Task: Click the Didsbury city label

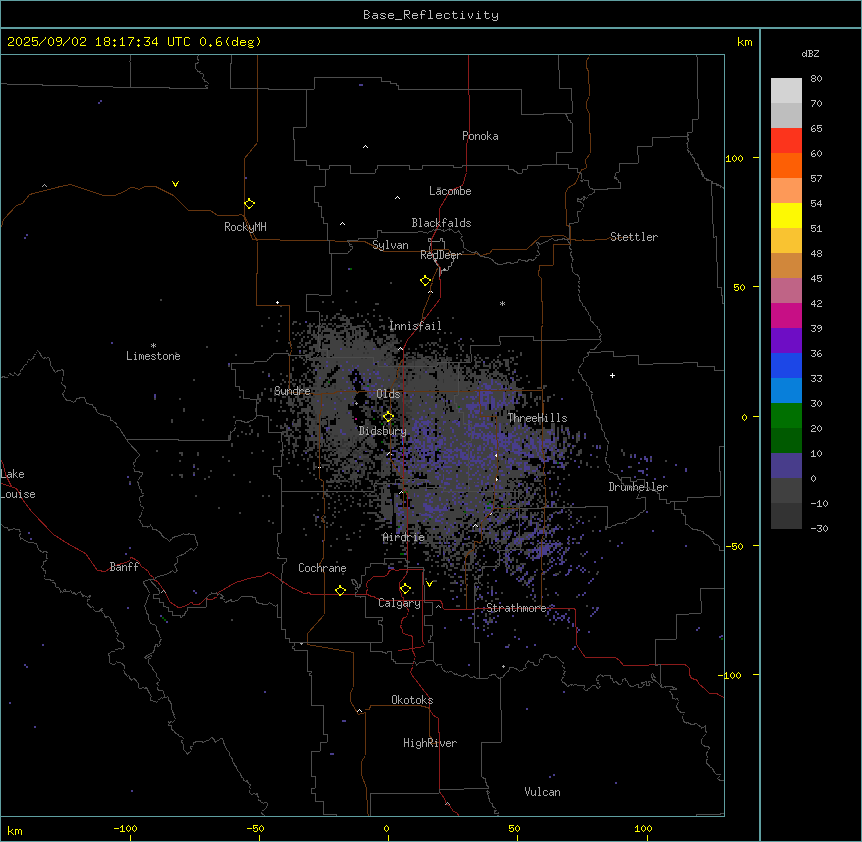Action: click(383, 431)
